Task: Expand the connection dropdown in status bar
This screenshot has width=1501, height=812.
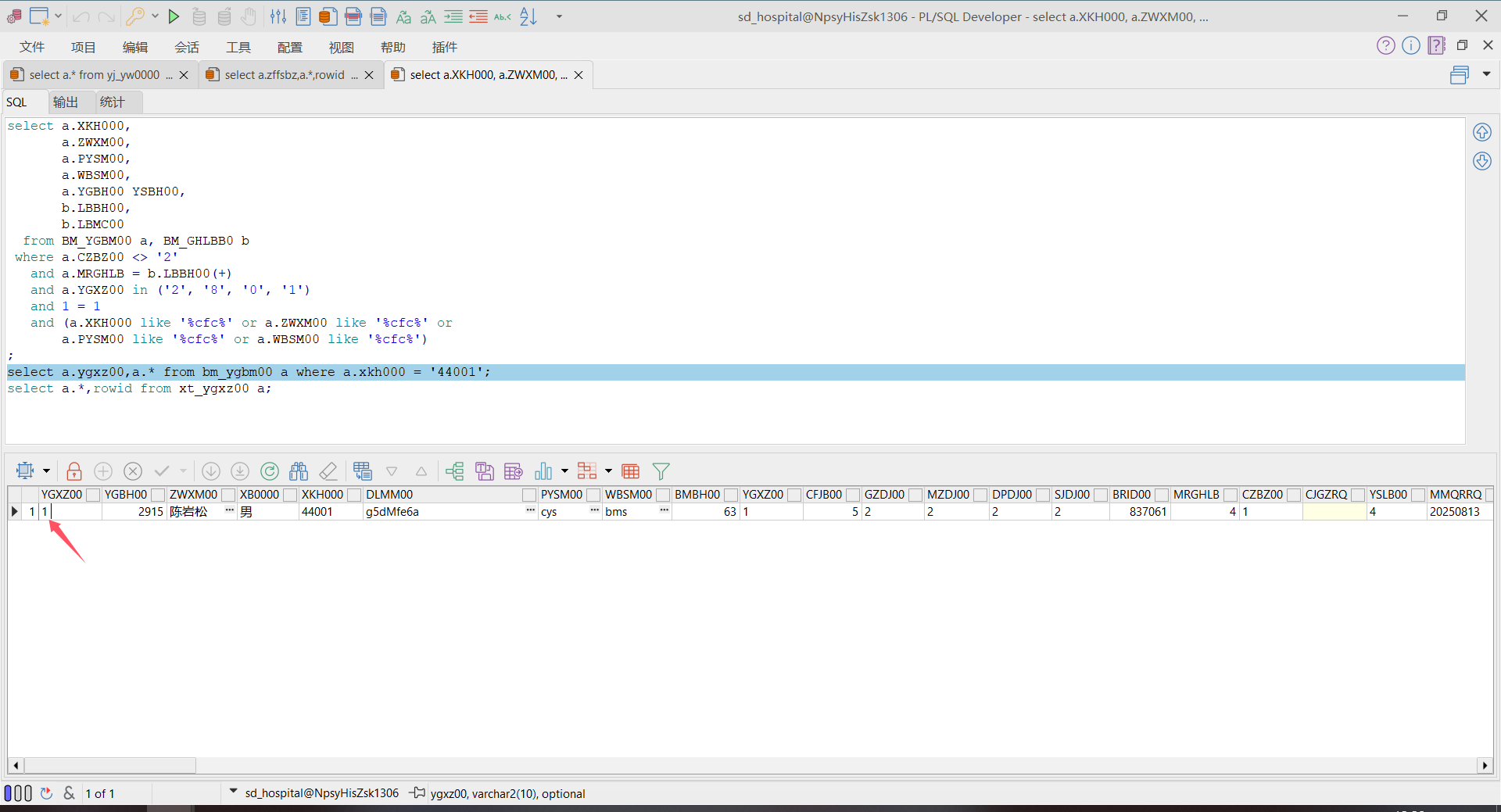Action: tap(233, 792)
